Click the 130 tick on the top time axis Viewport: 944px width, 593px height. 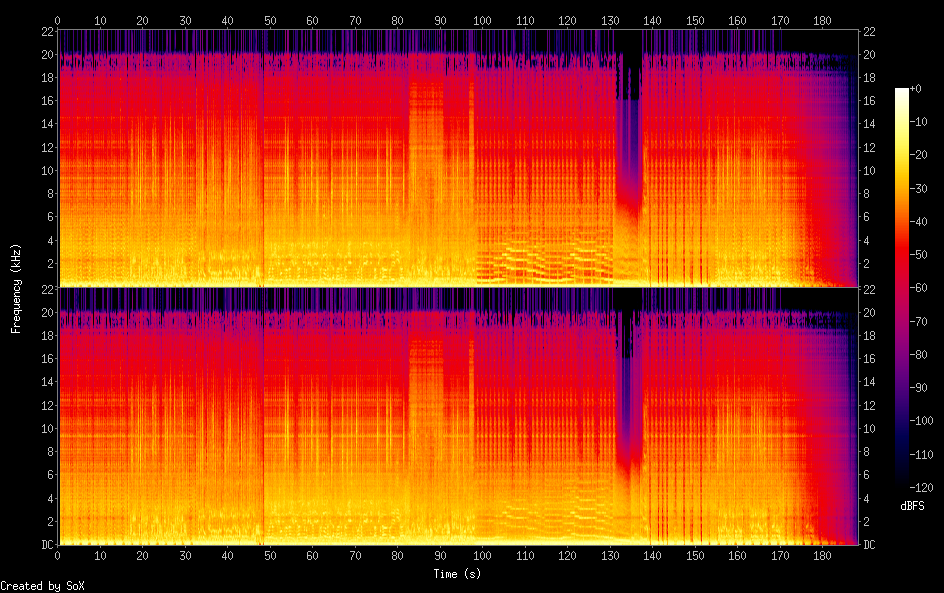[610, 20]
